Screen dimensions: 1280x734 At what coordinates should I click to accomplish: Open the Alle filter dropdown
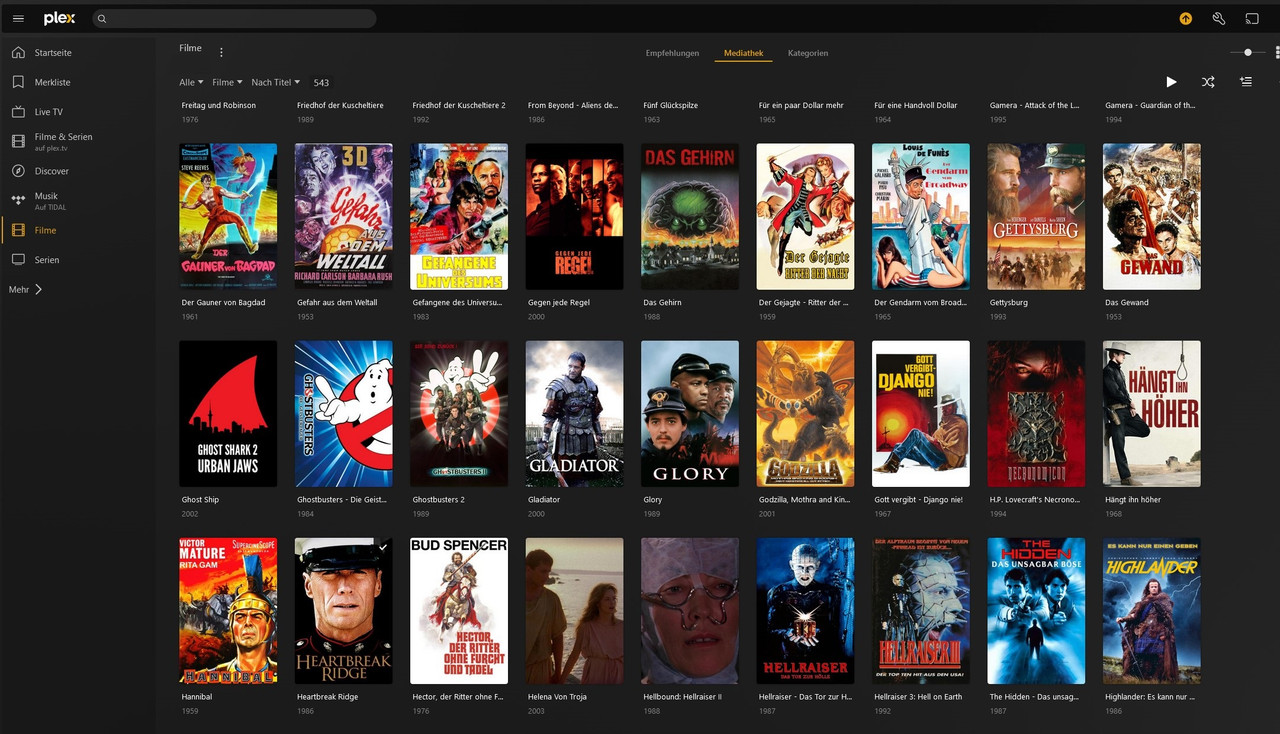point(191,82)
